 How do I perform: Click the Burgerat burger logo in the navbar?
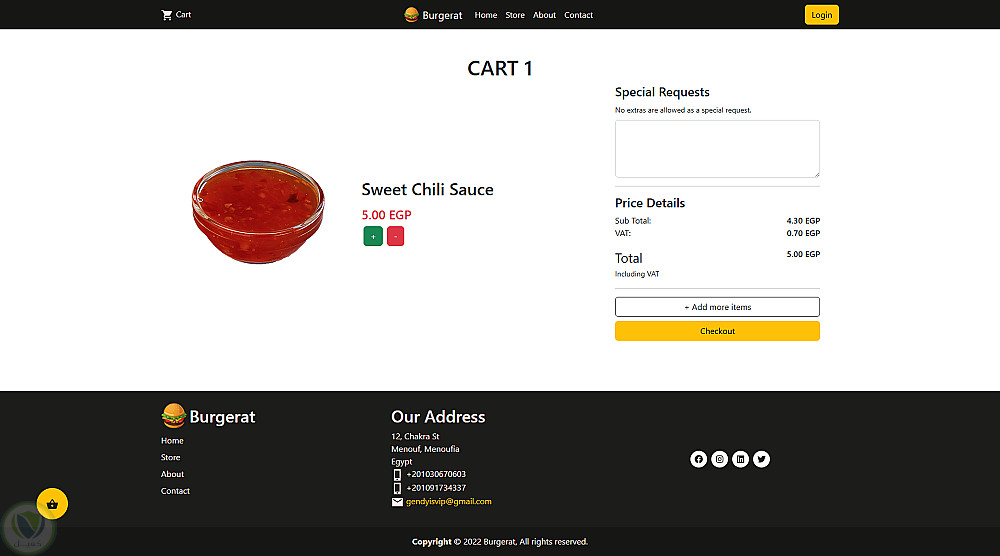coord(411,15)
